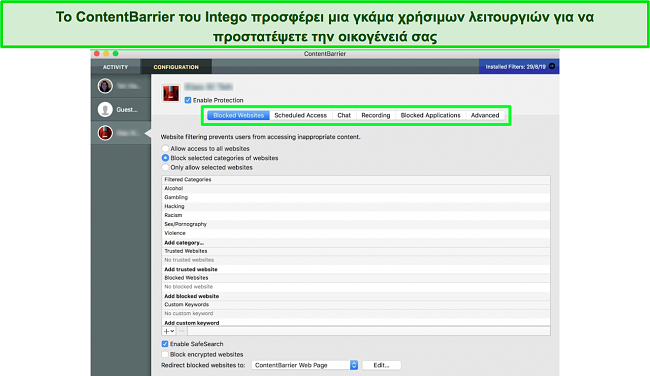The height and width of the screenshot is (376, 650).
Task: Click the Custom Keywords header
Action: 356,305
